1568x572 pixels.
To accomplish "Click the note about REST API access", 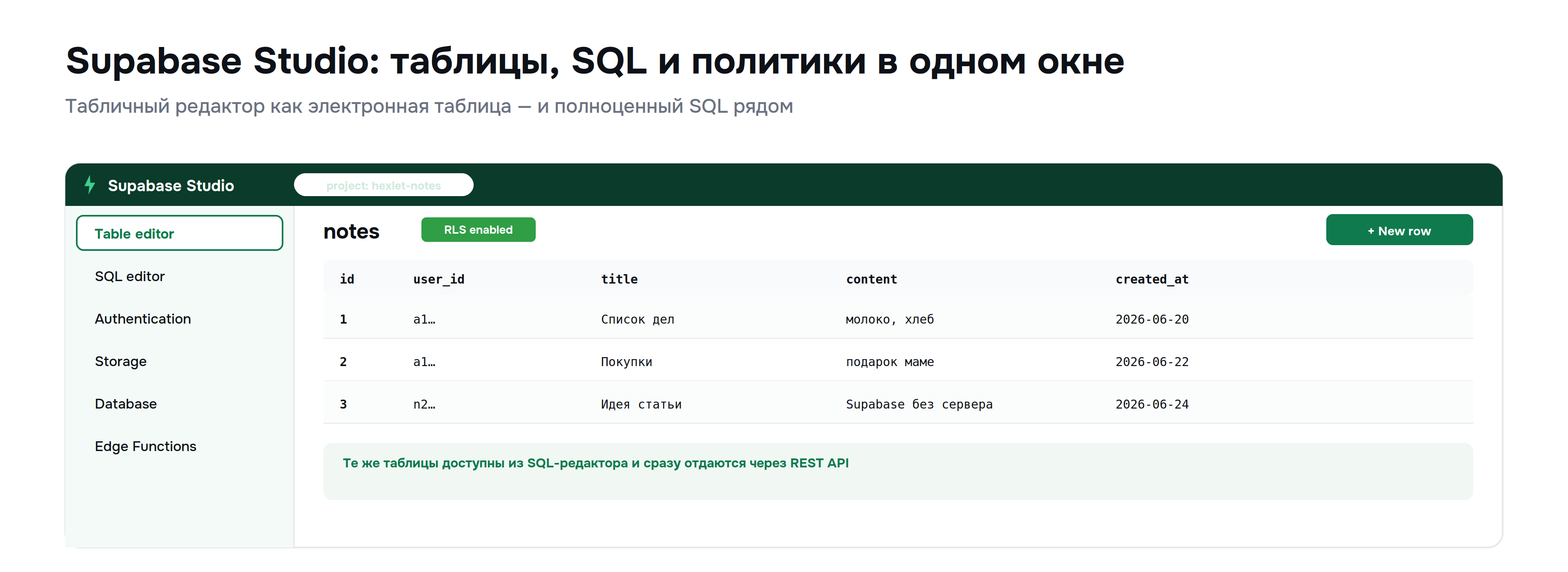I will click(595, 463).
